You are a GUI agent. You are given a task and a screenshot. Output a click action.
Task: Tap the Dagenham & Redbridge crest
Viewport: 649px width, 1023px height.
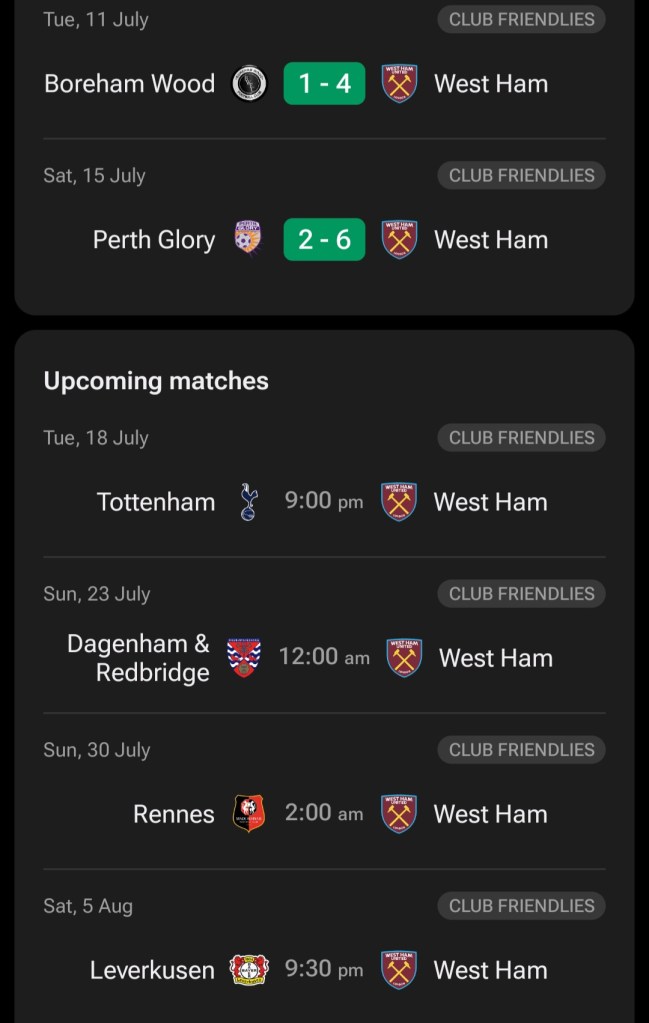(244, 658)
